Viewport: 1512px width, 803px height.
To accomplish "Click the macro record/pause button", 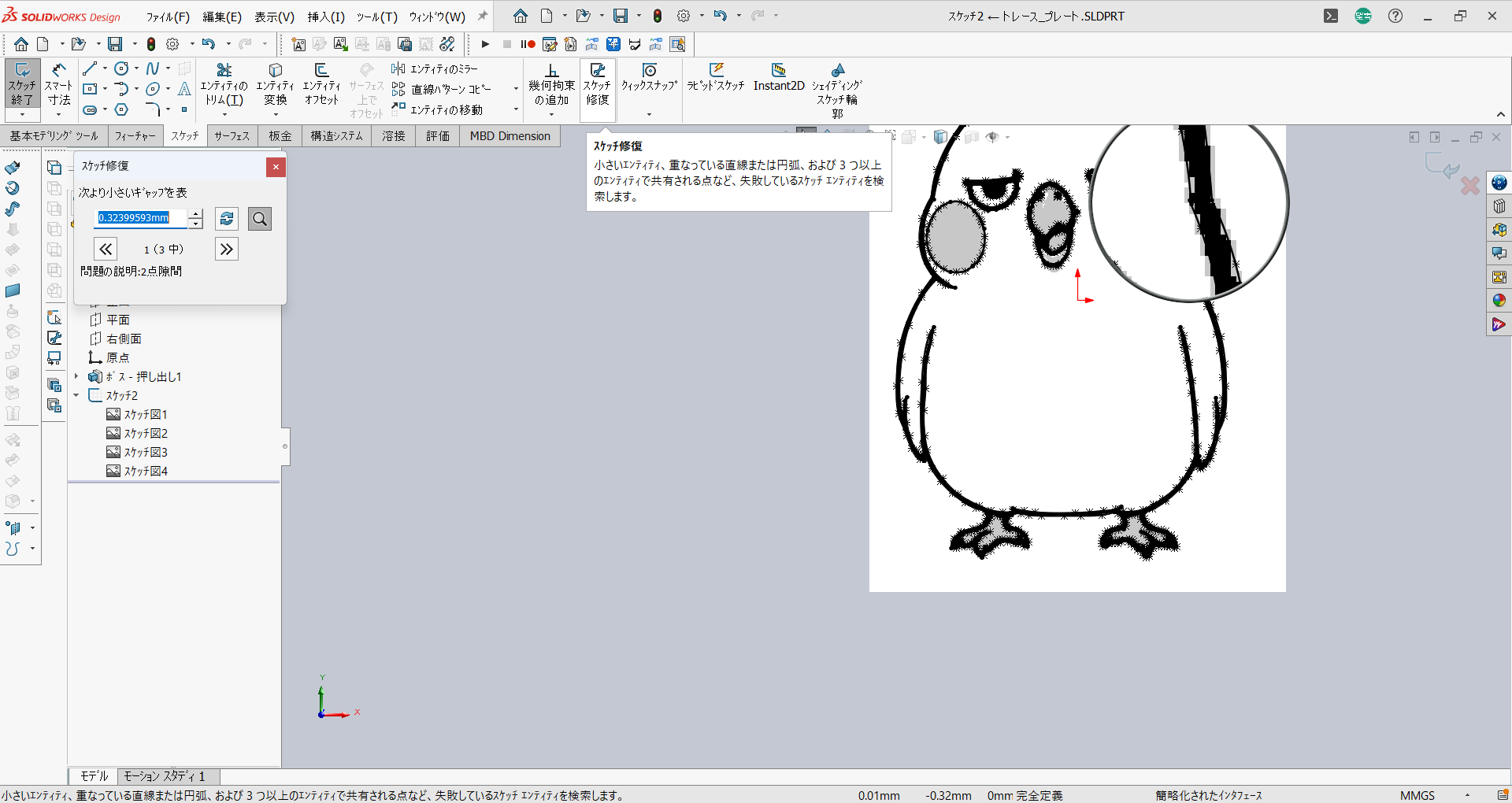I will (x=528, y=44).
